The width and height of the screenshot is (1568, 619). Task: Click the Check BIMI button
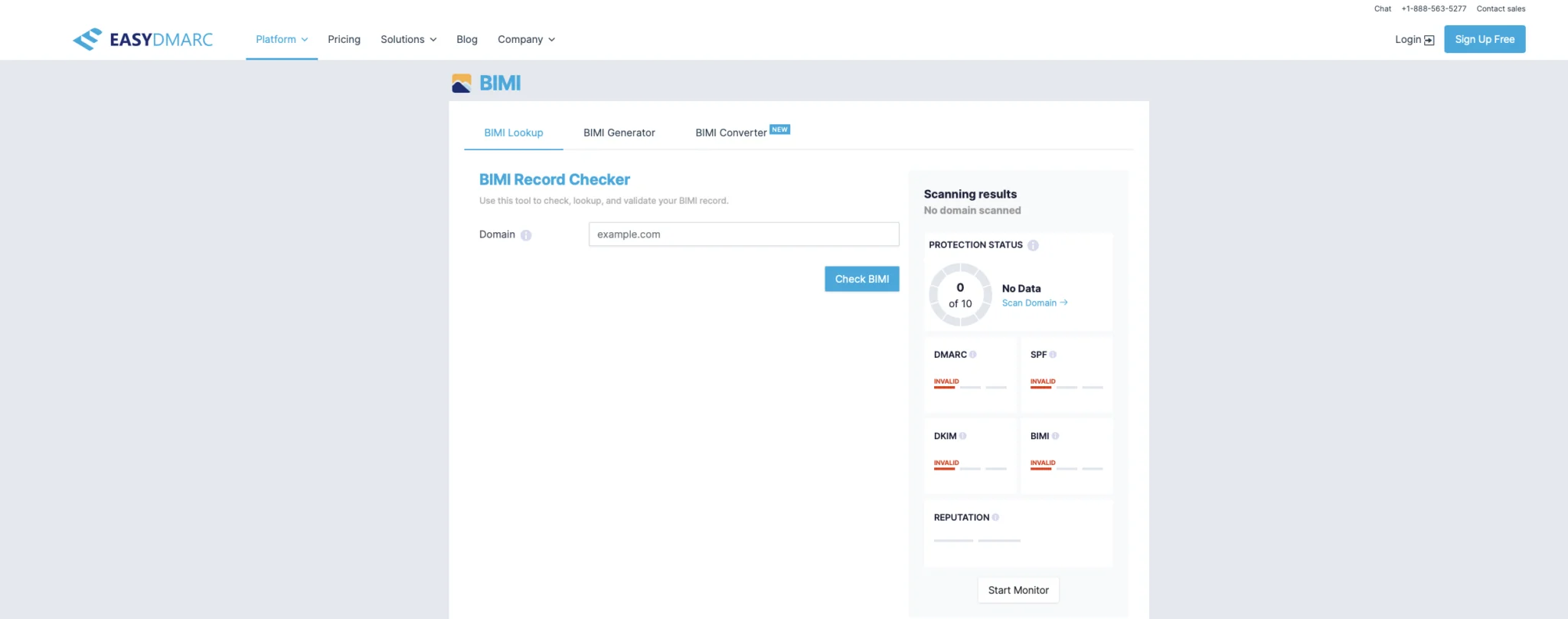click(862, 279)
